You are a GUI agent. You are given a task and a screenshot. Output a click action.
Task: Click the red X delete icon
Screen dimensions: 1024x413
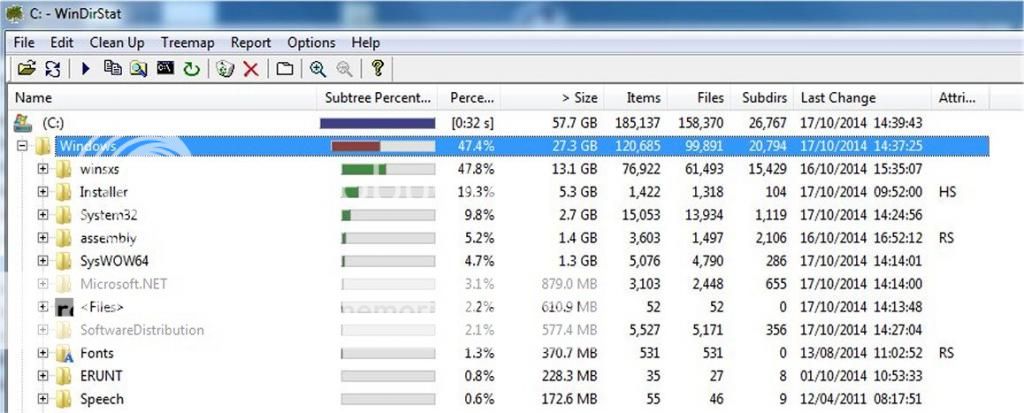pos(251,68)
